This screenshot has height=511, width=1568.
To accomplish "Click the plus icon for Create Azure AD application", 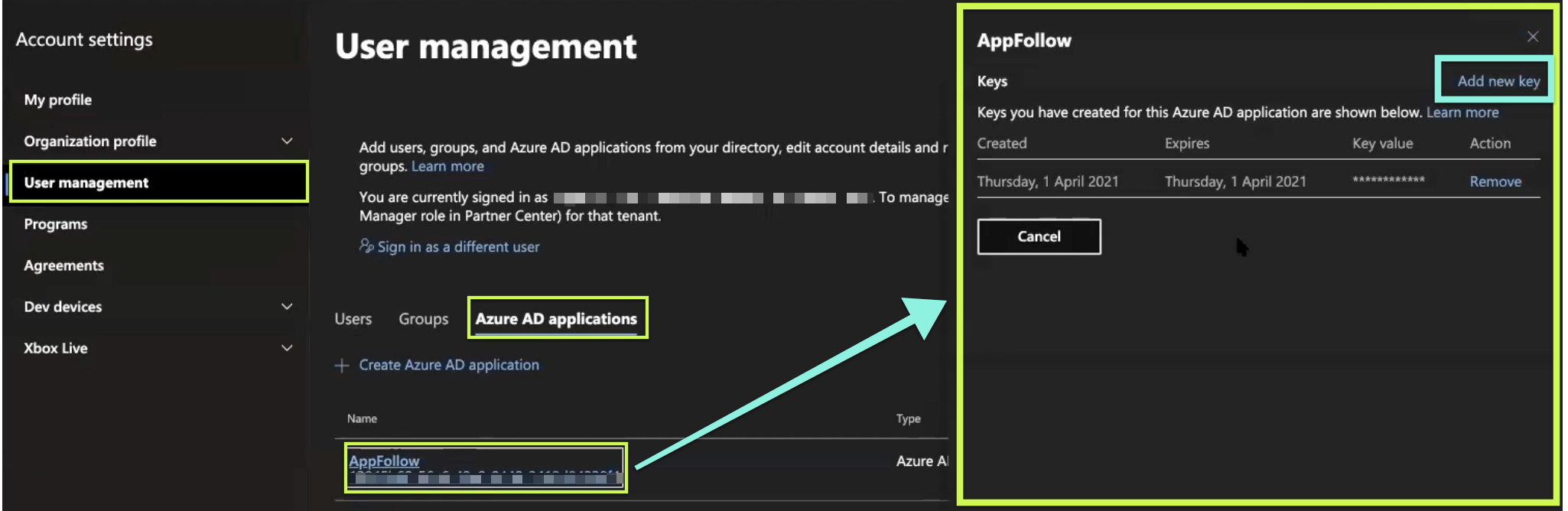I will pos(342,366).
